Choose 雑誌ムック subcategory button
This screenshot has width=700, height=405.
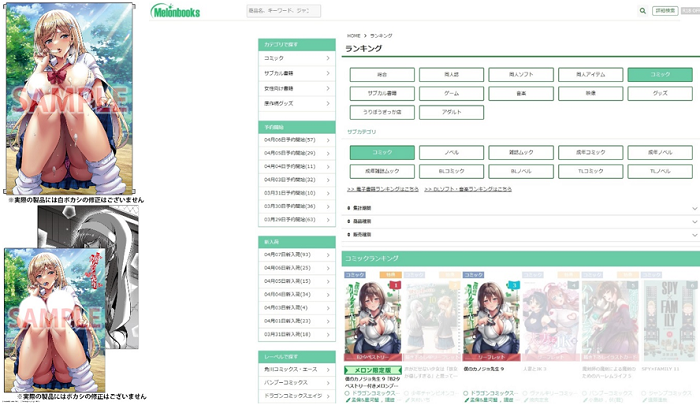pos(521,152)
